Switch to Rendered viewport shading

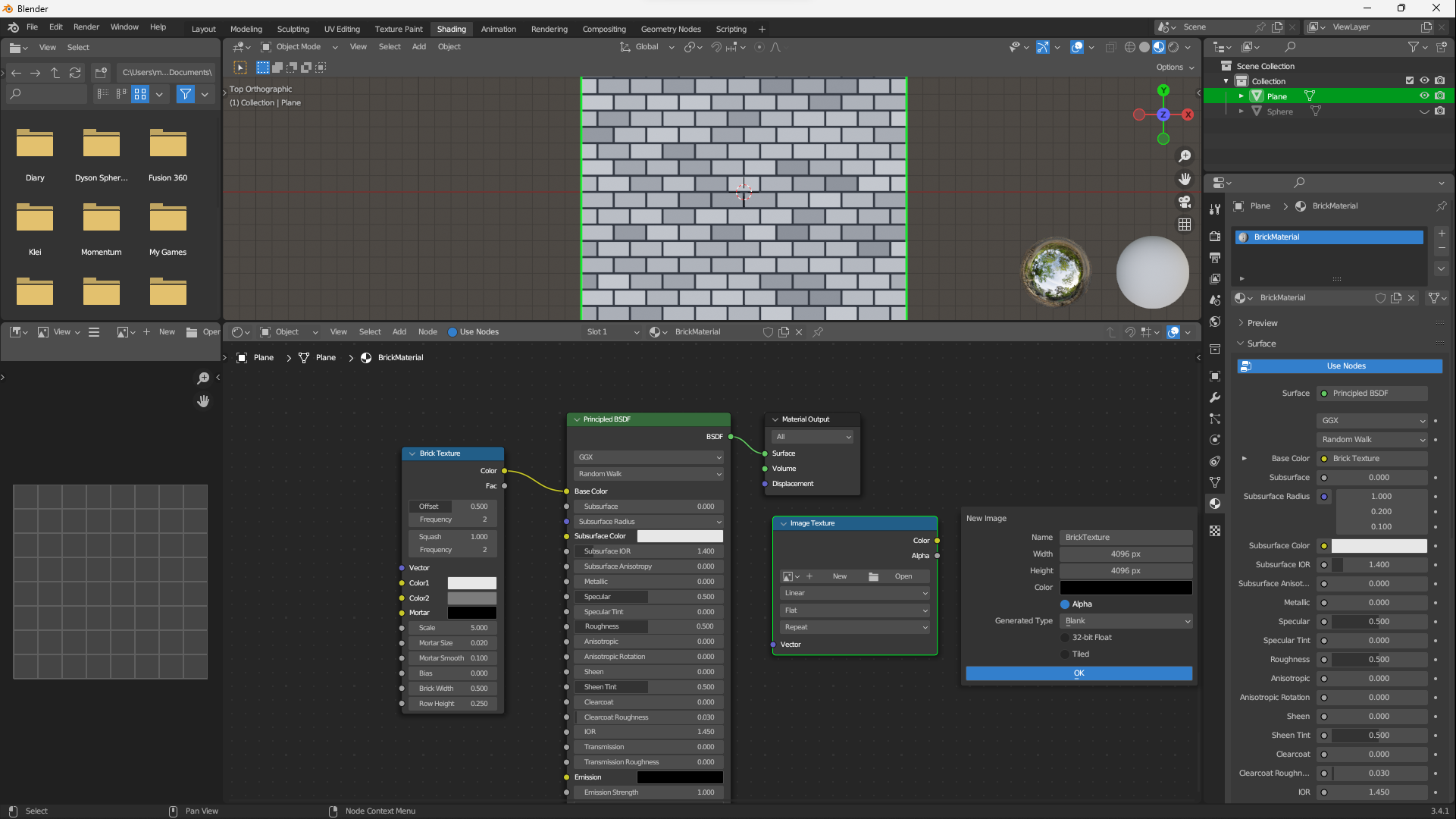(x=1173, y=47)
